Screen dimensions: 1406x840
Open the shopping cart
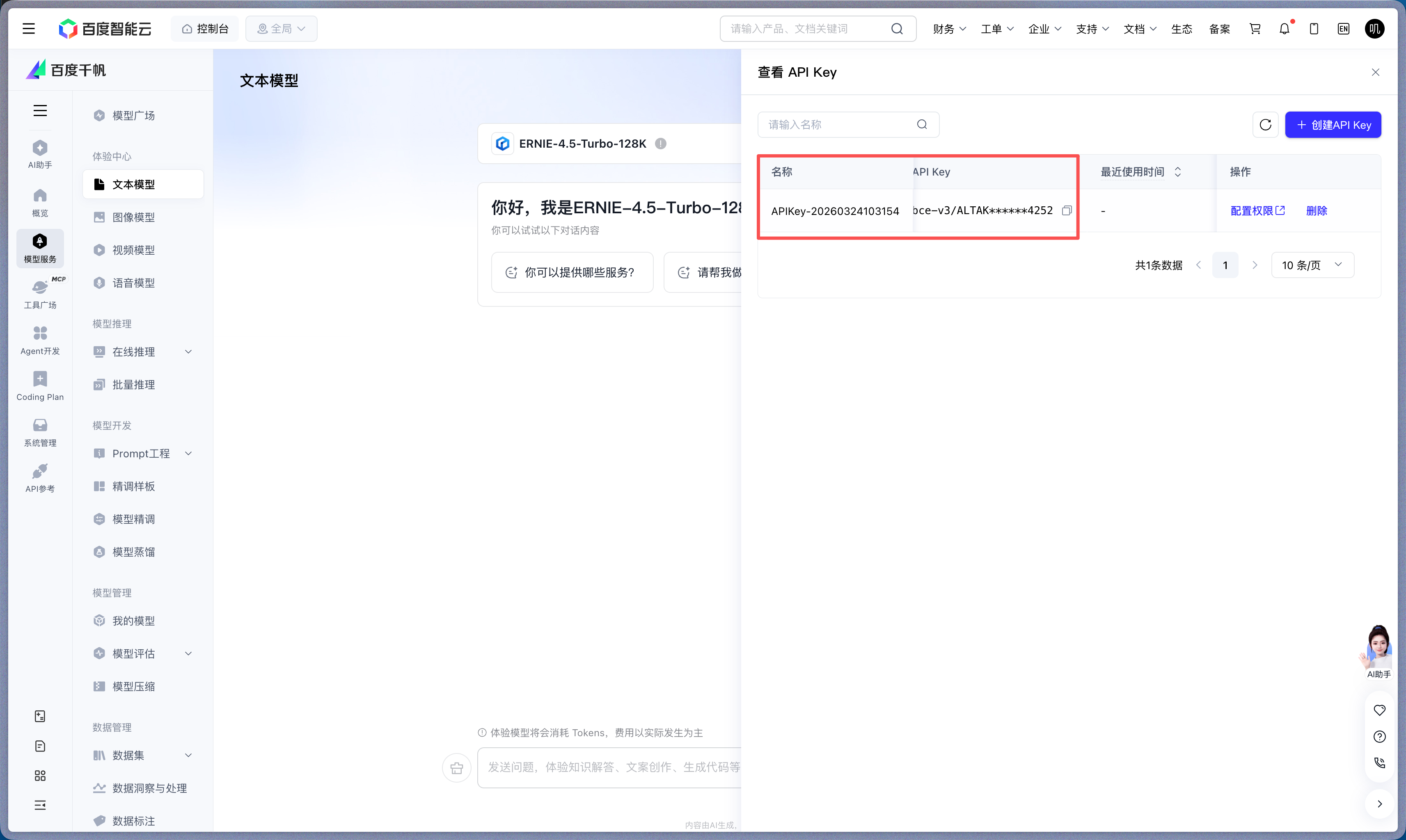coord(1255,28)
